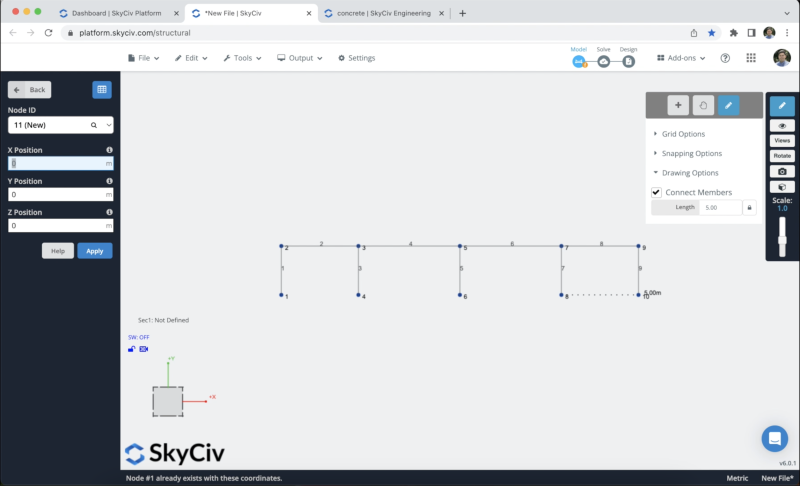Viewport: 800px width, 486px height.
Task: Click the Metric units label
Action: pos(737,478)
